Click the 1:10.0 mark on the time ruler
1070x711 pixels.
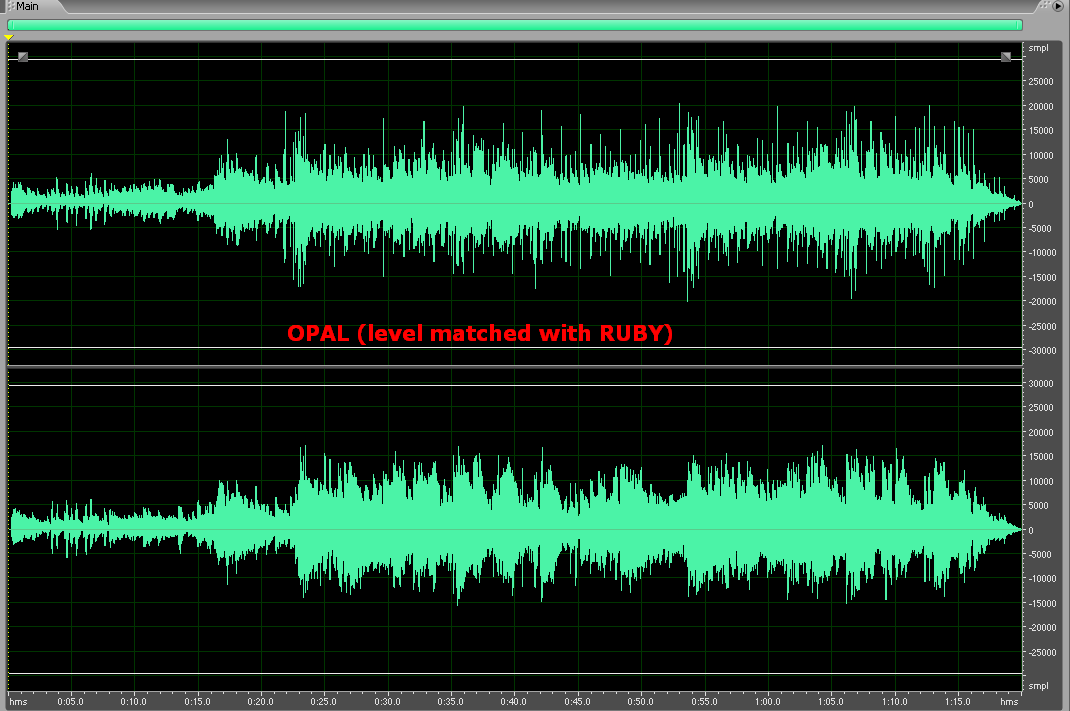click(x=894, y=701)
